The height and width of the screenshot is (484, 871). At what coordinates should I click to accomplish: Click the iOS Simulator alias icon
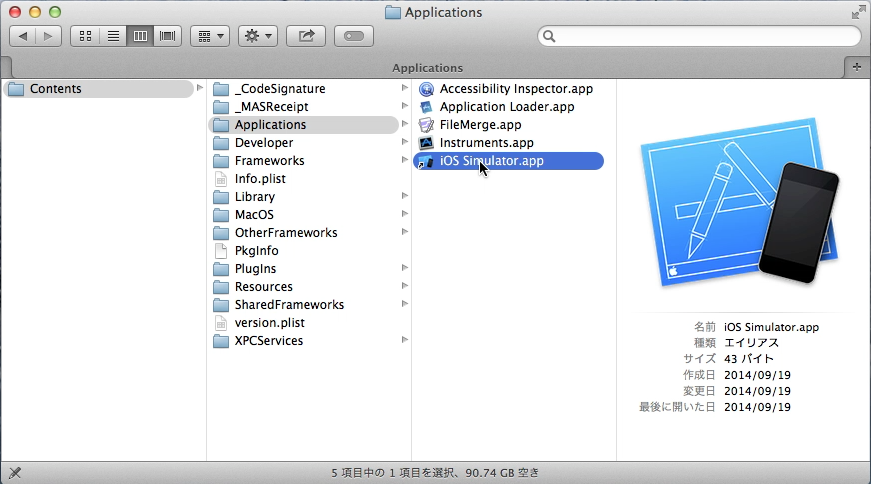click(426, 161)
